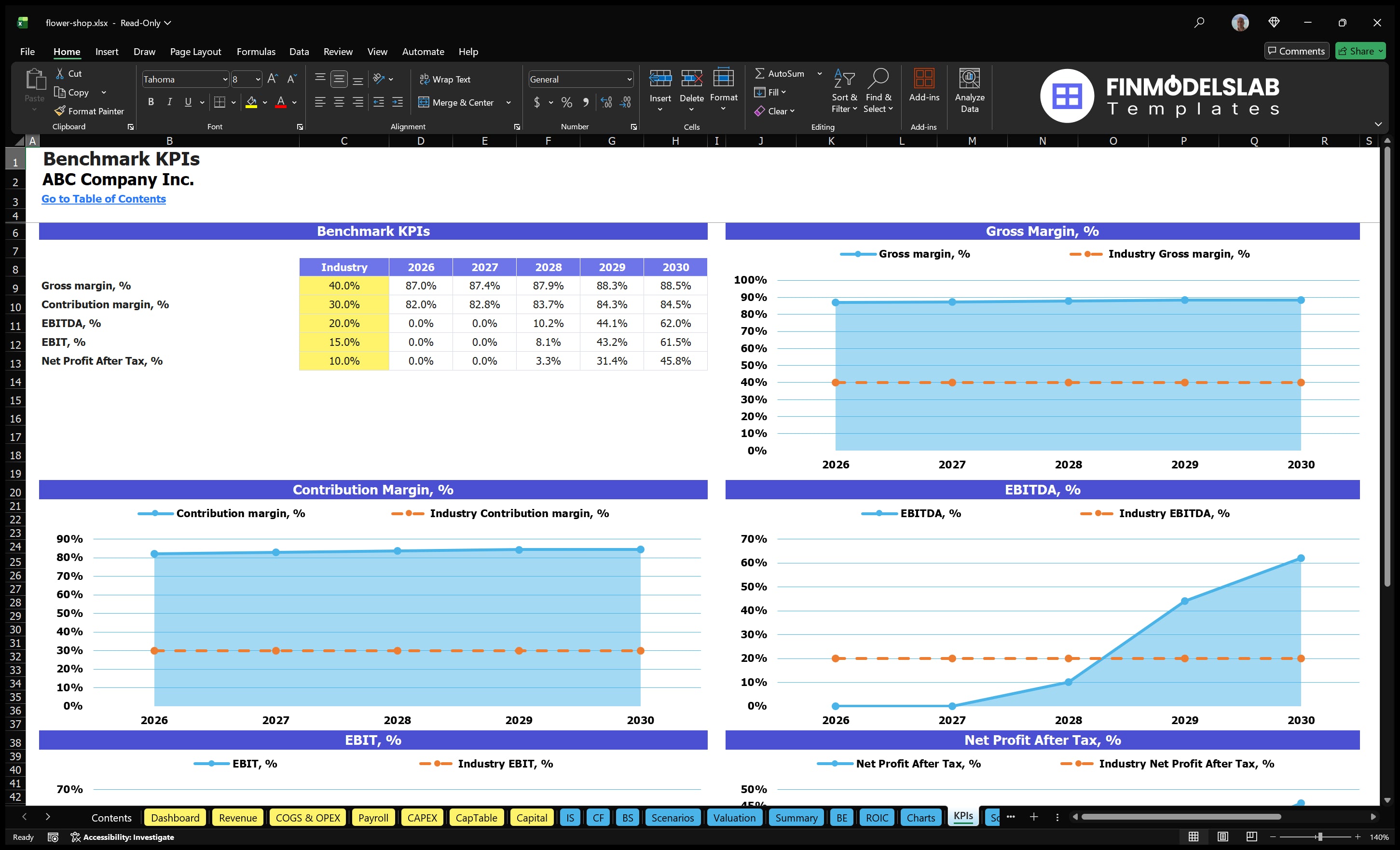The width and height of the screenshot is (1400, 850).
Task: Click the Increase Decimal icon
Action: pos(605,103)
